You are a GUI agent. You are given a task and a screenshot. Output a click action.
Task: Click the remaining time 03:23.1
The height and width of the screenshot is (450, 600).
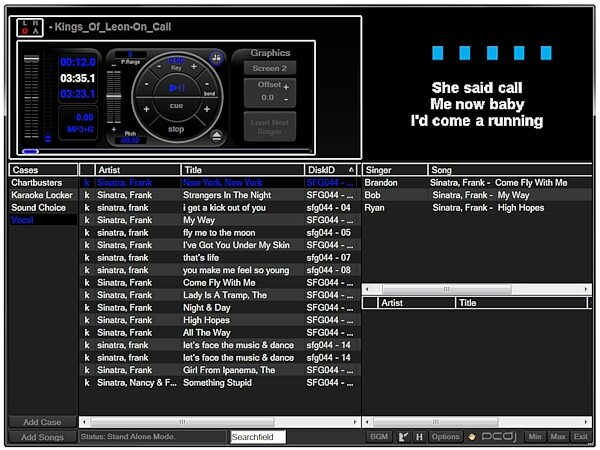tap(78, 94)
